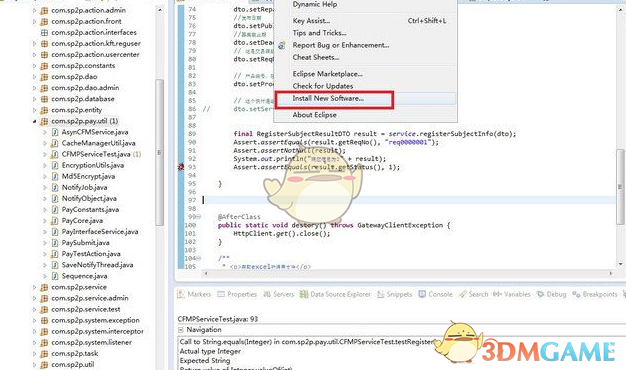Expand CFMPServiceTest.java node
Viewport: 626px width, 370px height.
tap(45, 154)
